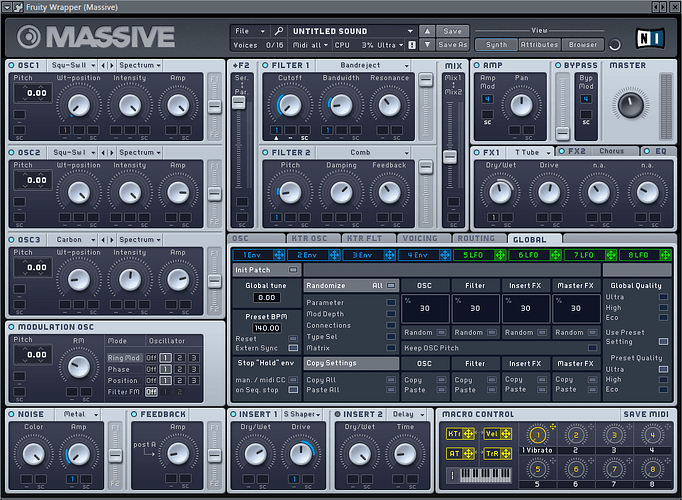The height and width of the screenshot is (500, 682).
Task: Toggle Extern Sync checkbox
Action: 293,348
